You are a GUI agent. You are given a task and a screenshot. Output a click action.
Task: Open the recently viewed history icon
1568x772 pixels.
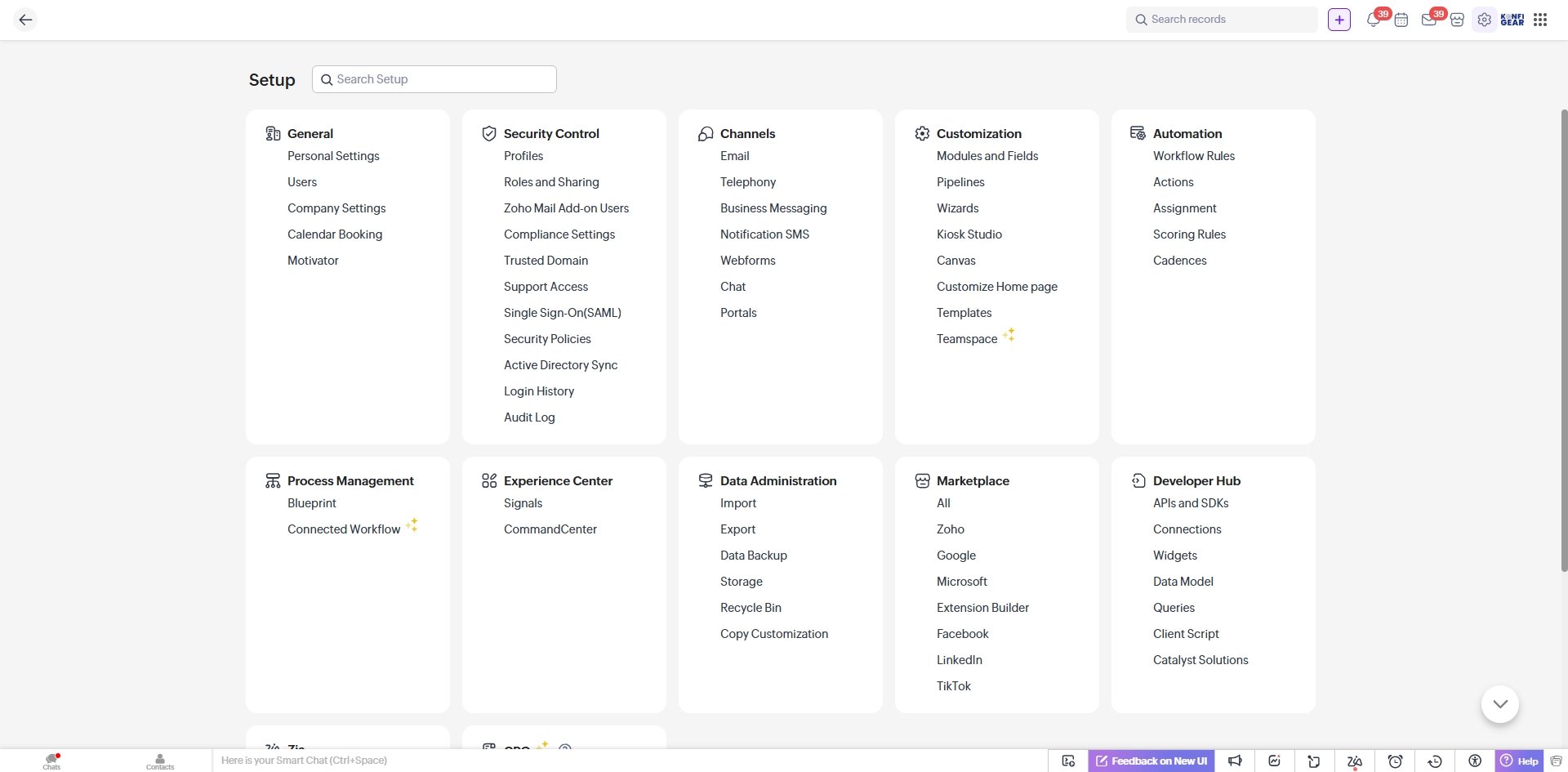1436,760
